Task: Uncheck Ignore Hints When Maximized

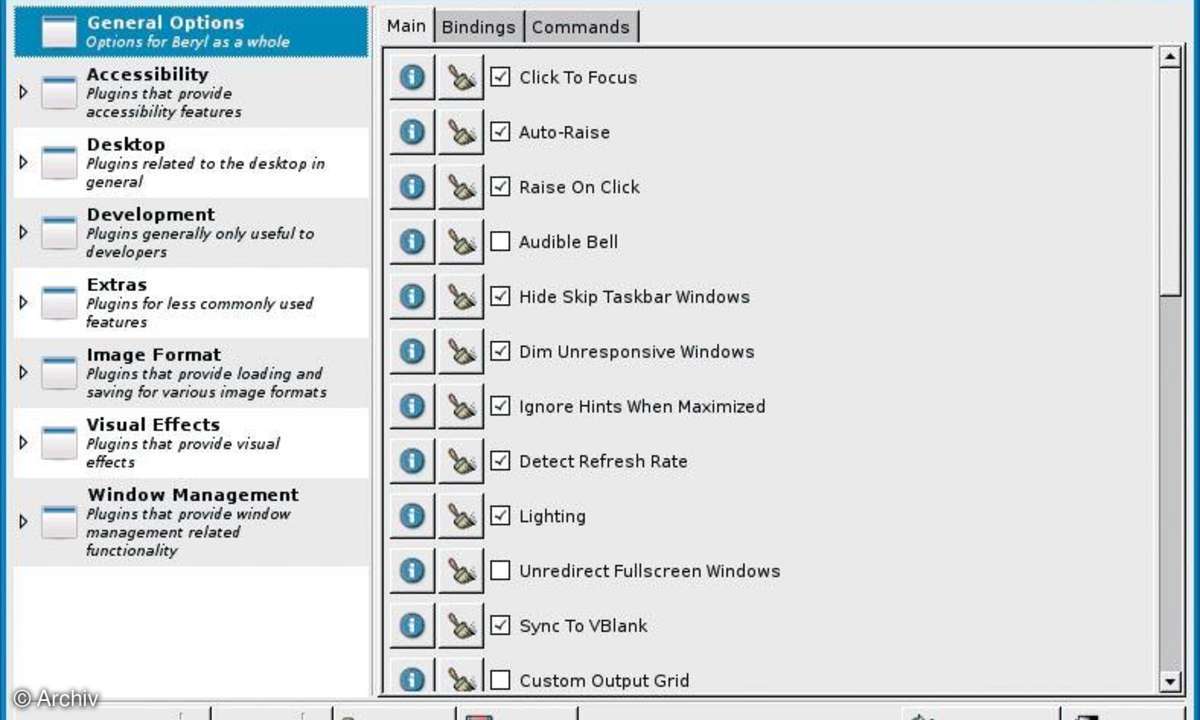Action: pos(501,407)
